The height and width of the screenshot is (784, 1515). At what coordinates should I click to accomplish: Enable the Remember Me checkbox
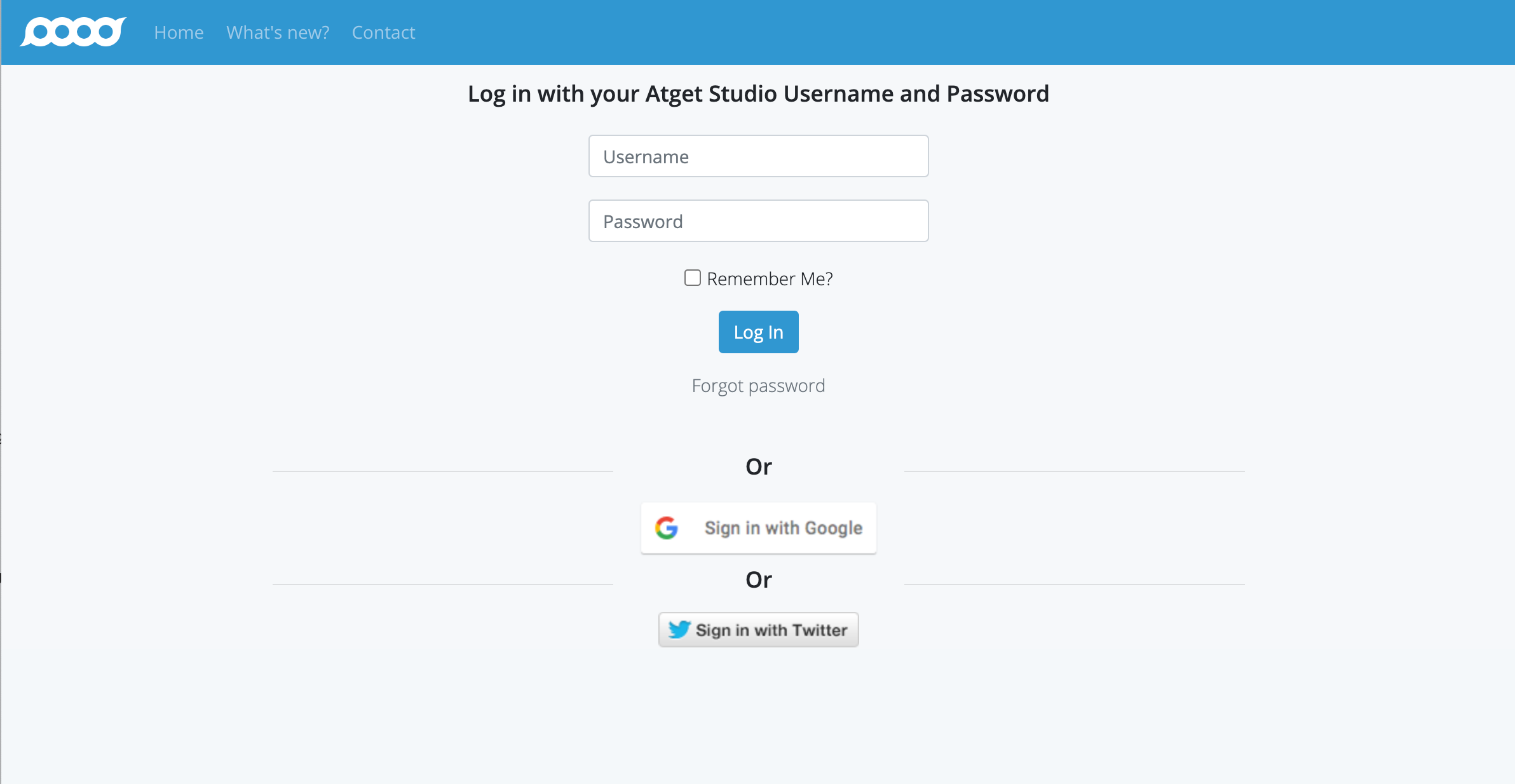pyautogui.click(x=692, y=278)
